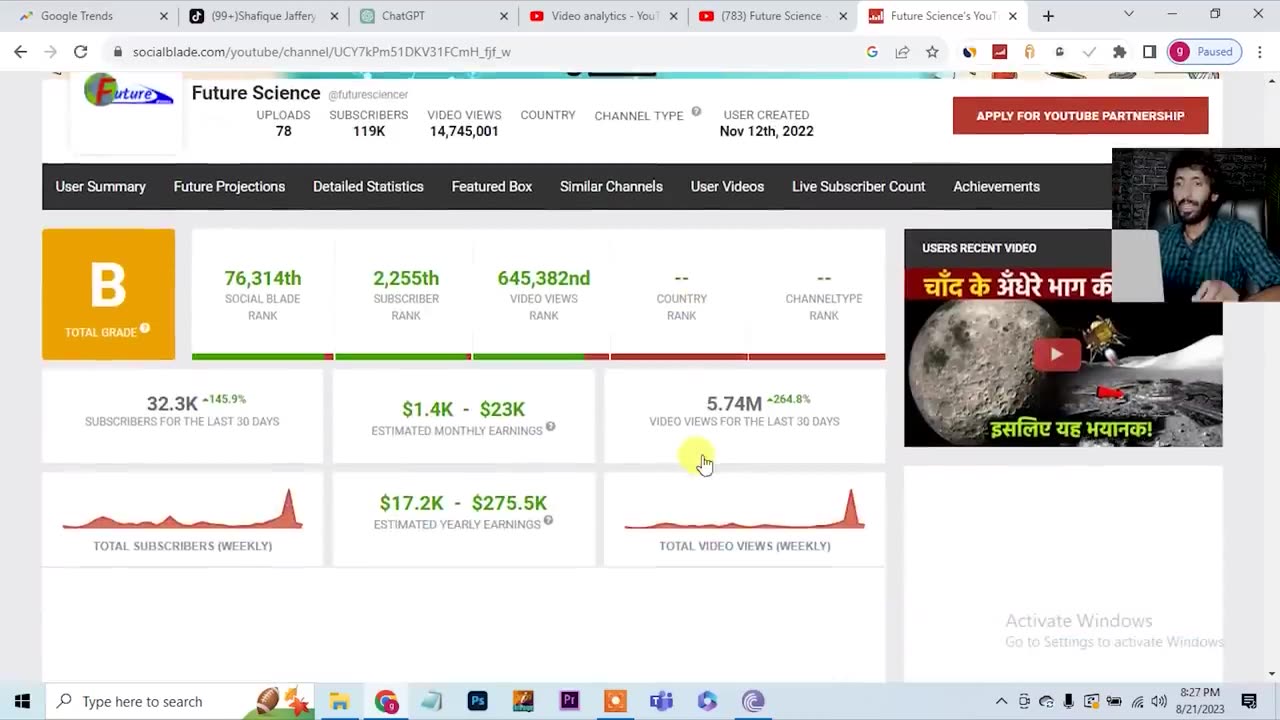Click the Total Video Views (Weekly) chart
Image resolution: width=1280 pixels, height=720 pixels.
click(x=744, y=510)
